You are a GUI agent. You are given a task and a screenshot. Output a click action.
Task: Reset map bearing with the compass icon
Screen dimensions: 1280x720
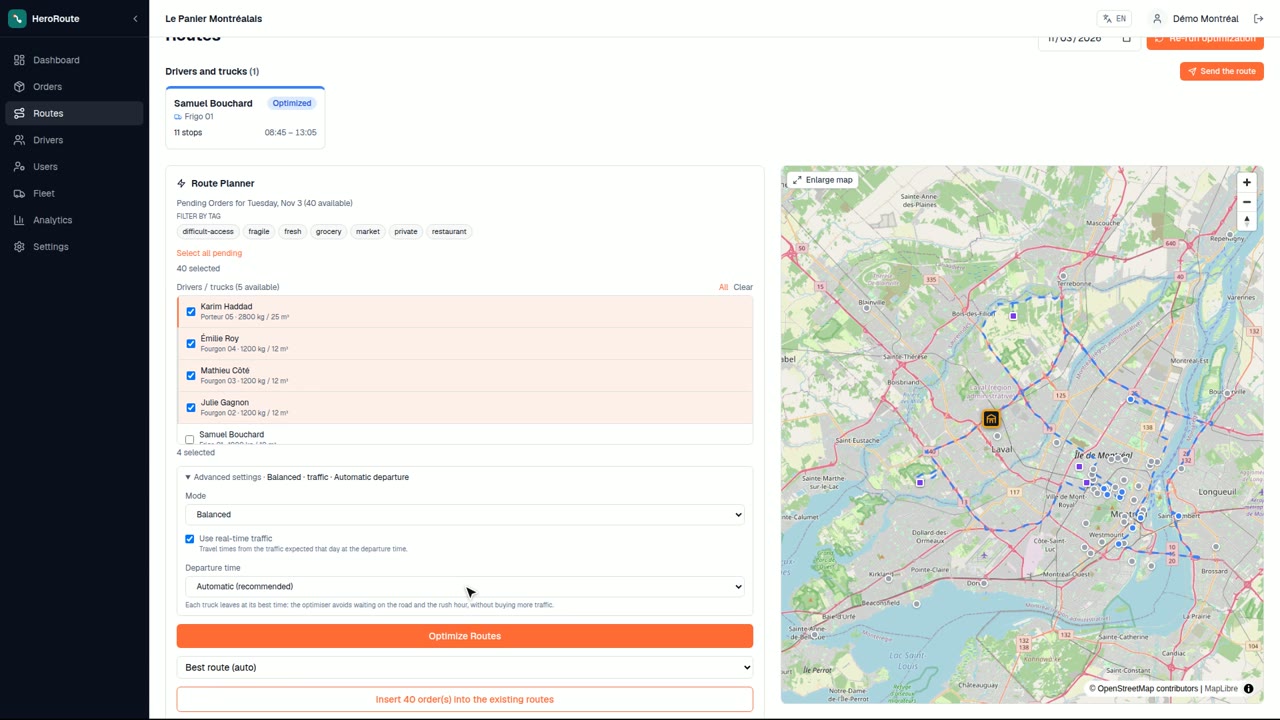(1246, 221)
